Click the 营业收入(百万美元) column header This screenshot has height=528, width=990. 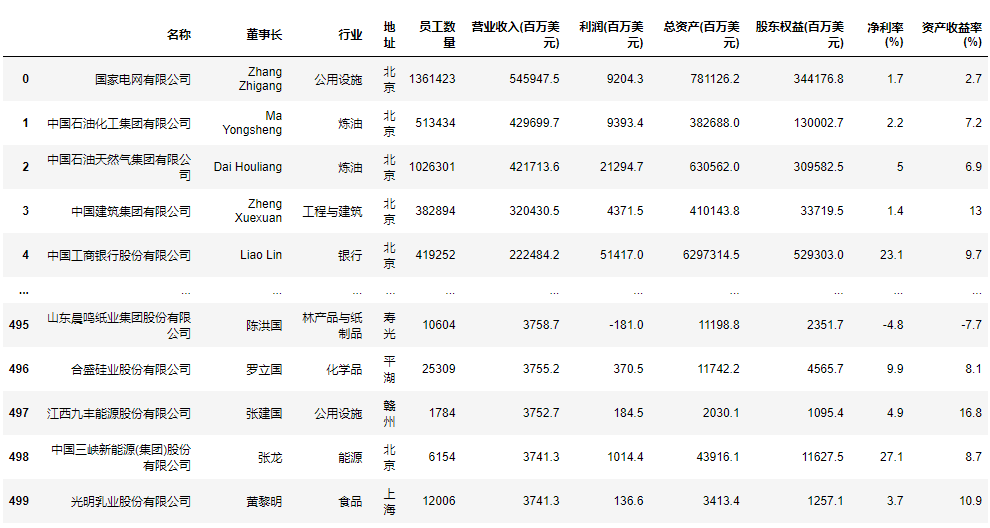point(516,35)
